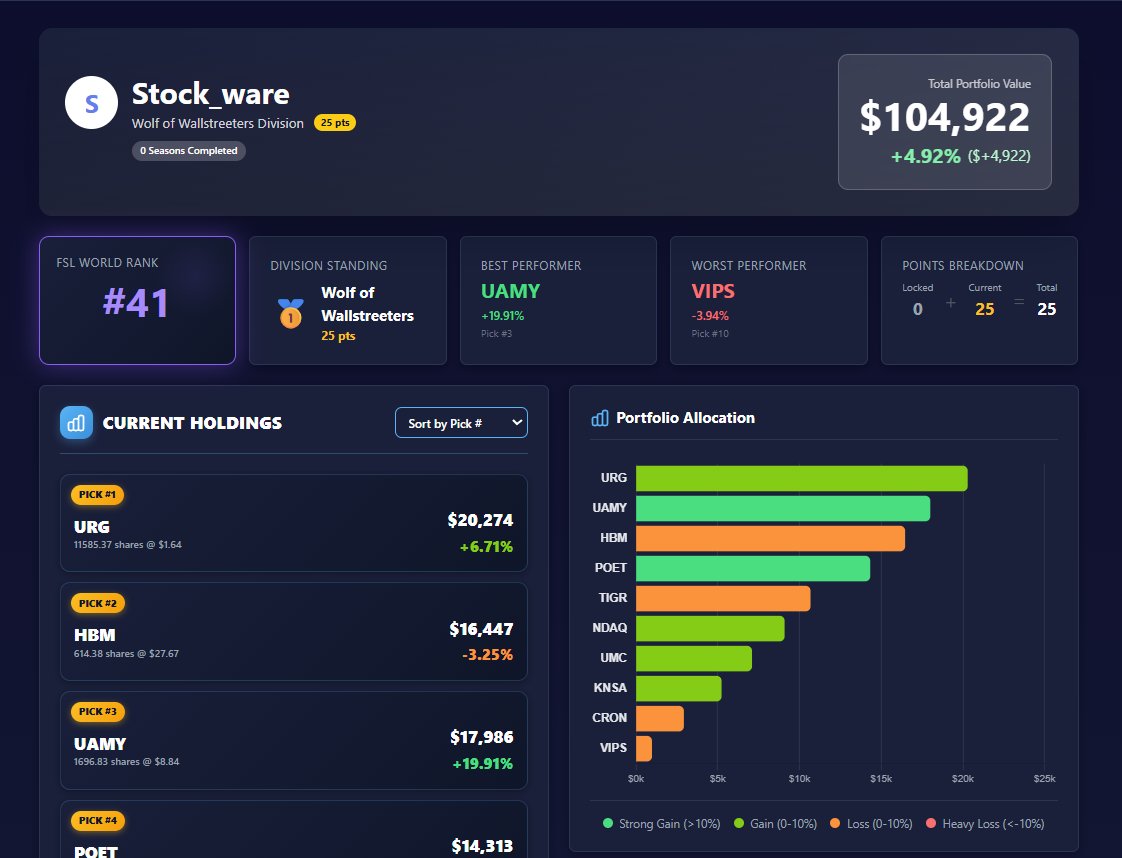
Task: Click the POET bar in allocation chart
Action: [753, 569]
